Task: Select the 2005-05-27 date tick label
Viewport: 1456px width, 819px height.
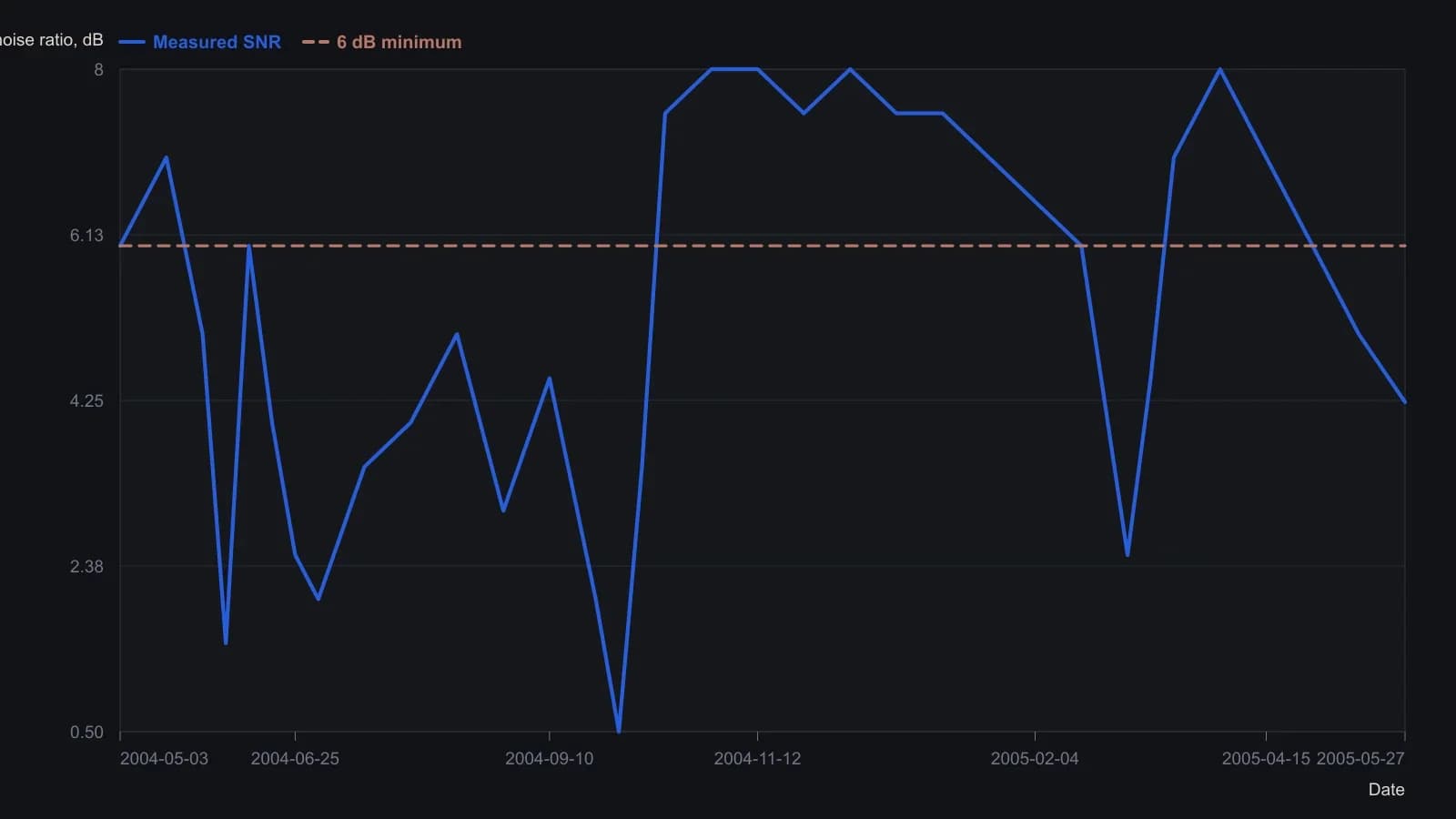Action: coord(1360,759)
